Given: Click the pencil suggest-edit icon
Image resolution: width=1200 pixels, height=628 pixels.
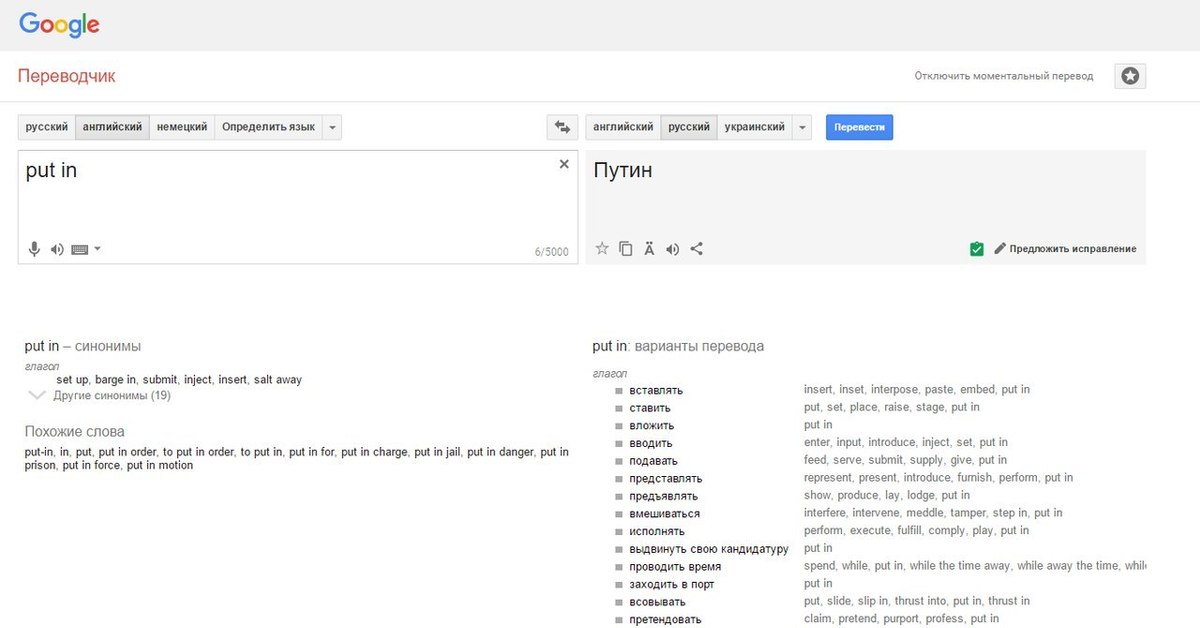Looking at the screenshot, I should pos(999,249).
